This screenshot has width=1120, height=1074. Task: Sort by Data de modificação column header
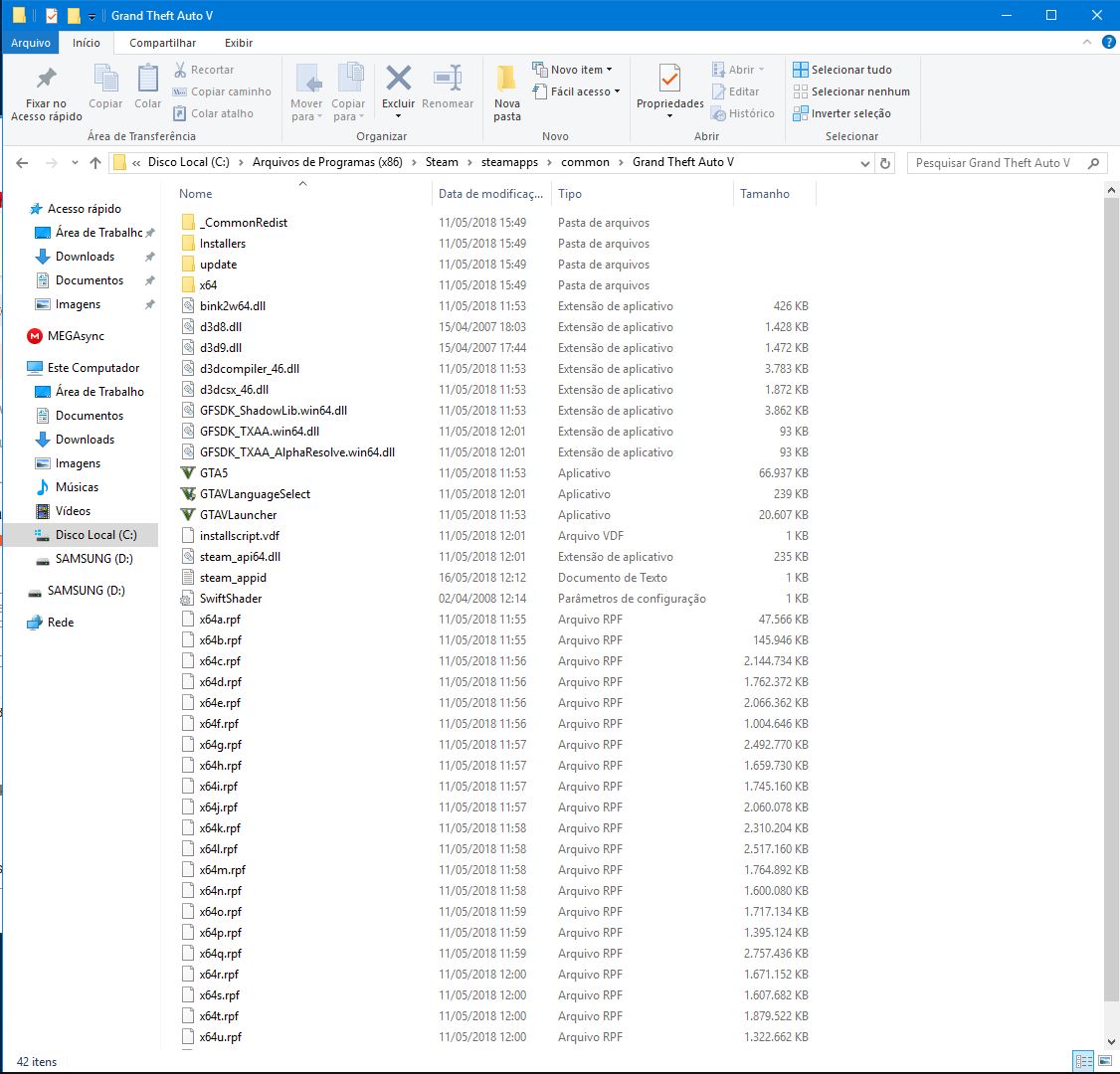491,194
